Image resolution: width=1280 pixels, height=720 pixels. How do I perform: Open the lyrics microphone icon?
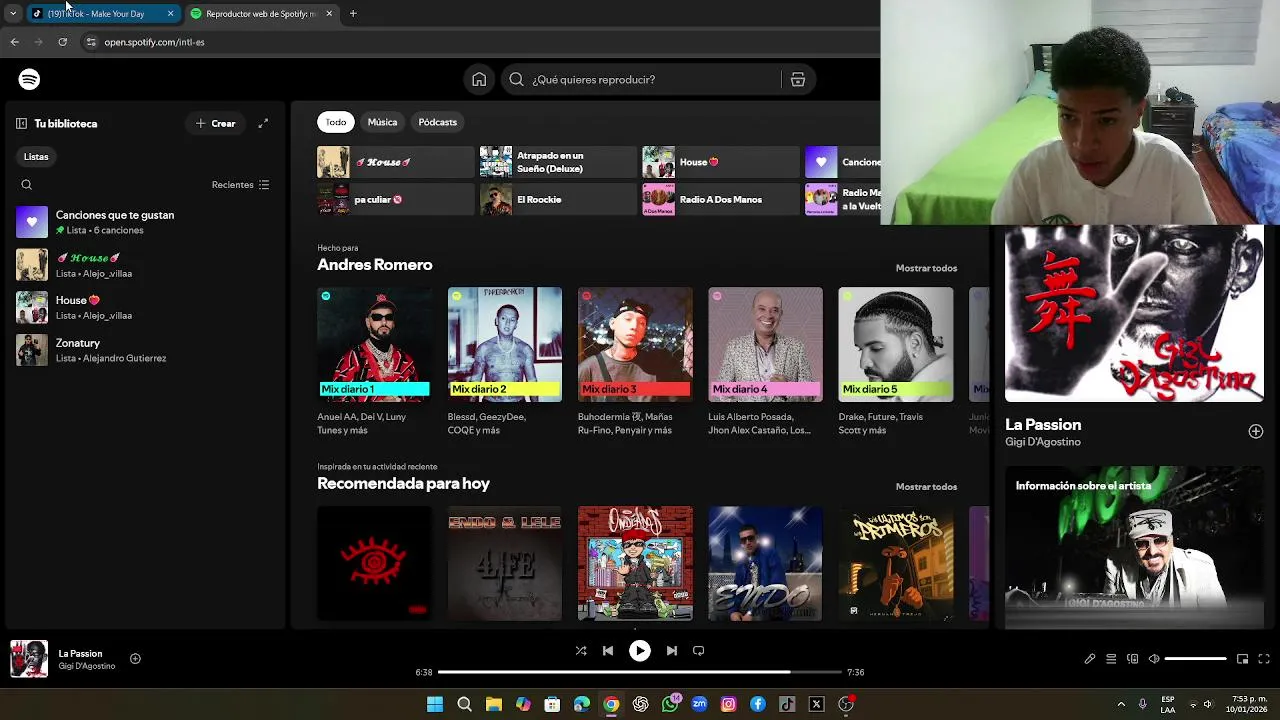tap(1090, 659)
